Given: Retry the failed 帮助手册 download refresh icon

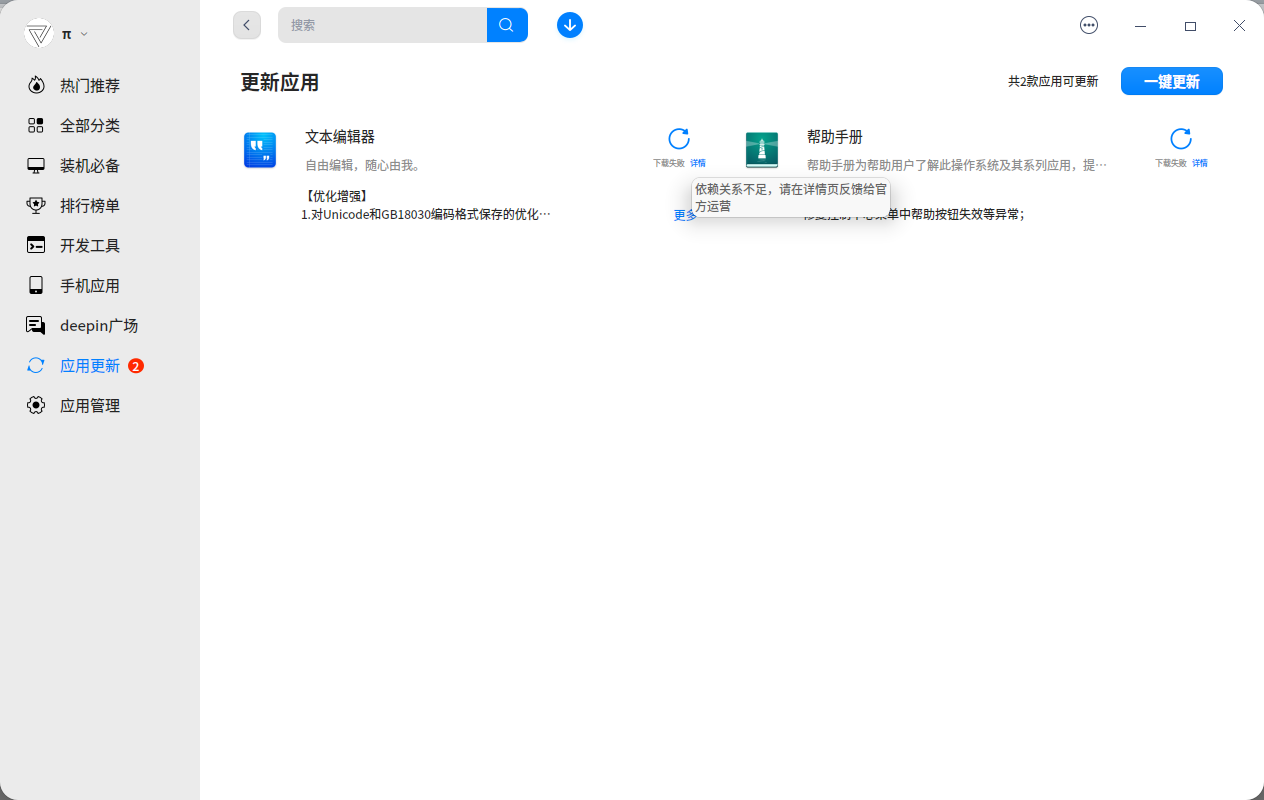Looking at the screenshot, I should point(1181,140).
